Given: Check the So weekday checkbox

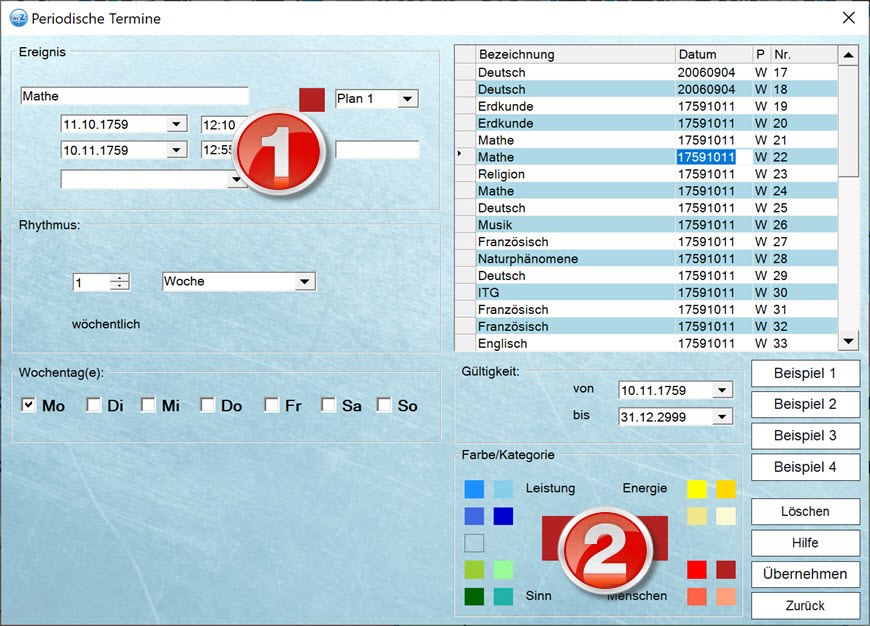Looking at the screenshot, I should pos(384,405).
